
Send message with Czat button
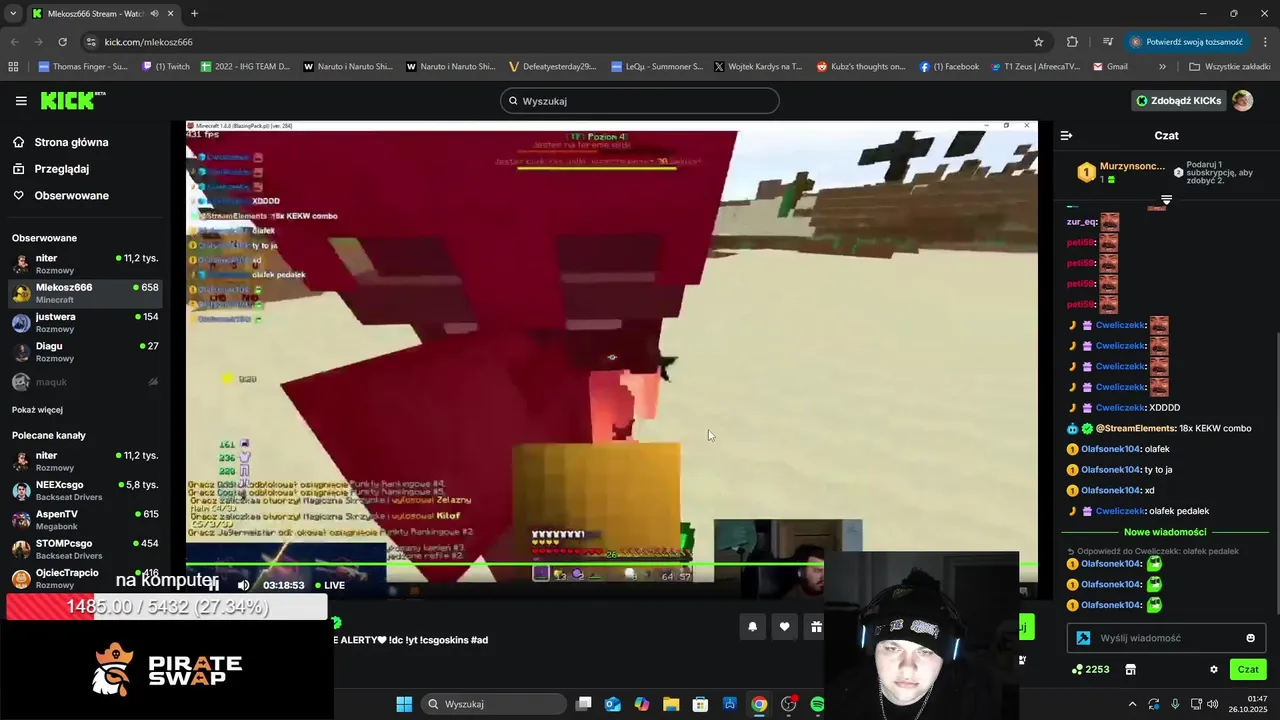[1248, 669]
